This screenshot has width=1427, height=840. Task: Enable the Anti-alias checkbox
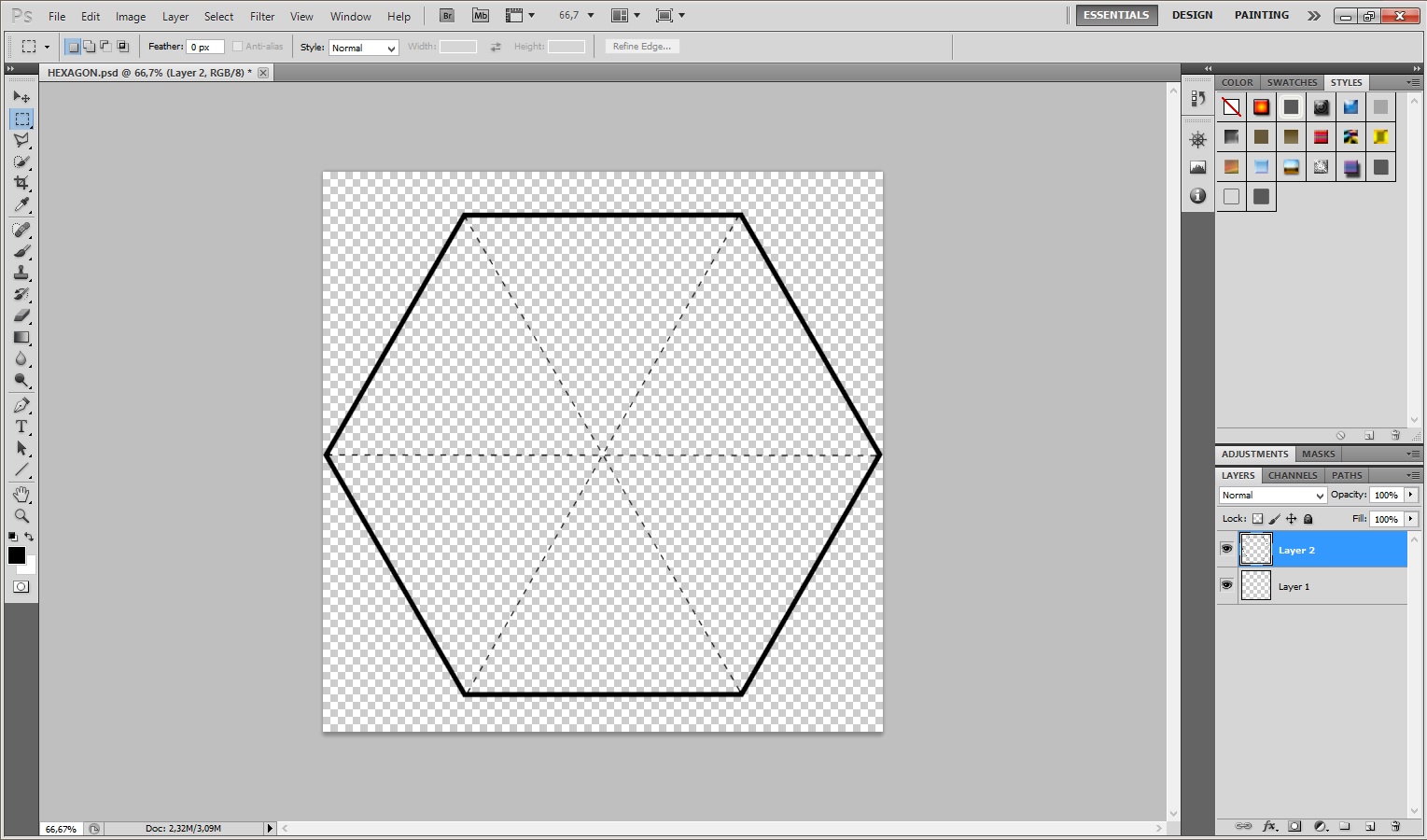[239, 46]
